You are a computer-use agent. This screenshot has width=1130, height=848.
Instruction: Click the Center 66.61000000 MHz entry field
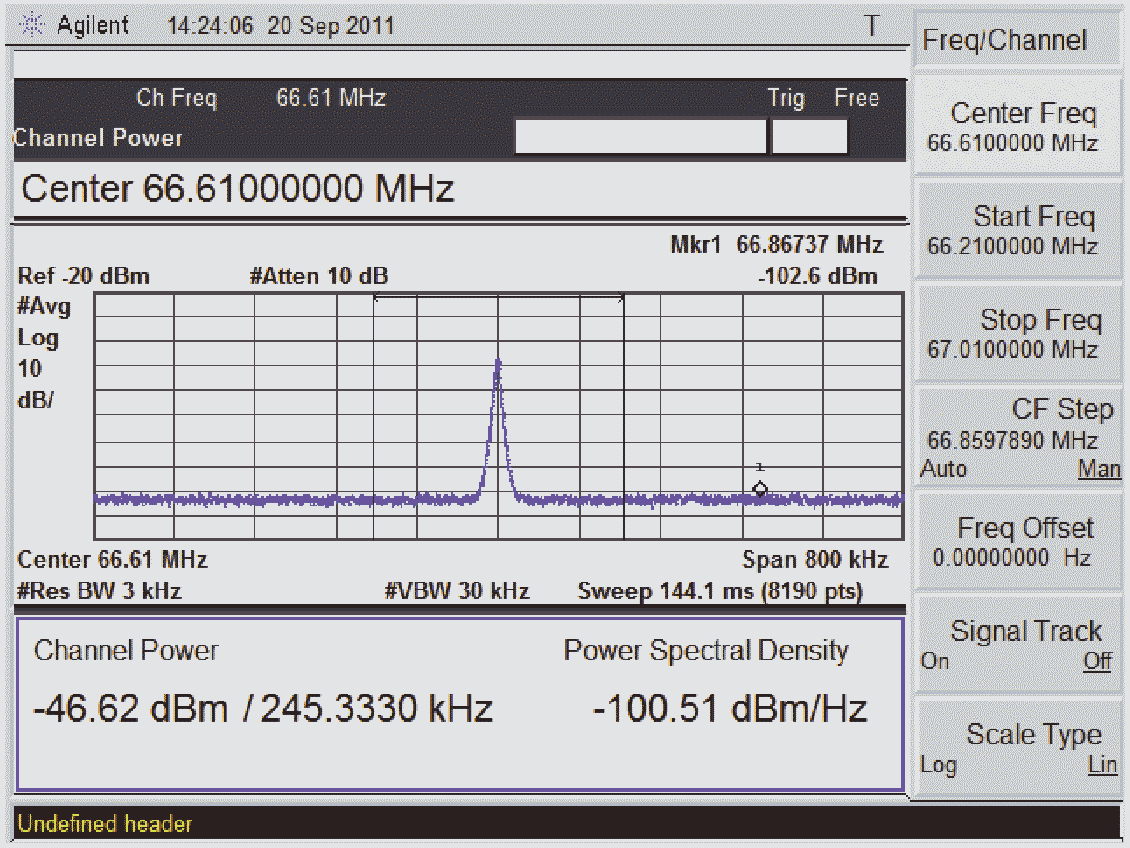(x=460, y=189)
